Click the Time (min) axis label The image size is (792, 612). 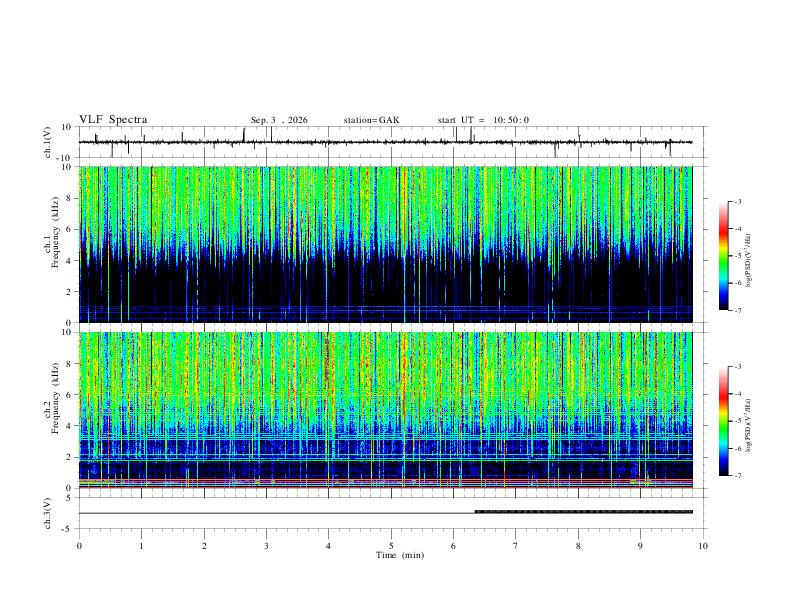coord(400,555)
